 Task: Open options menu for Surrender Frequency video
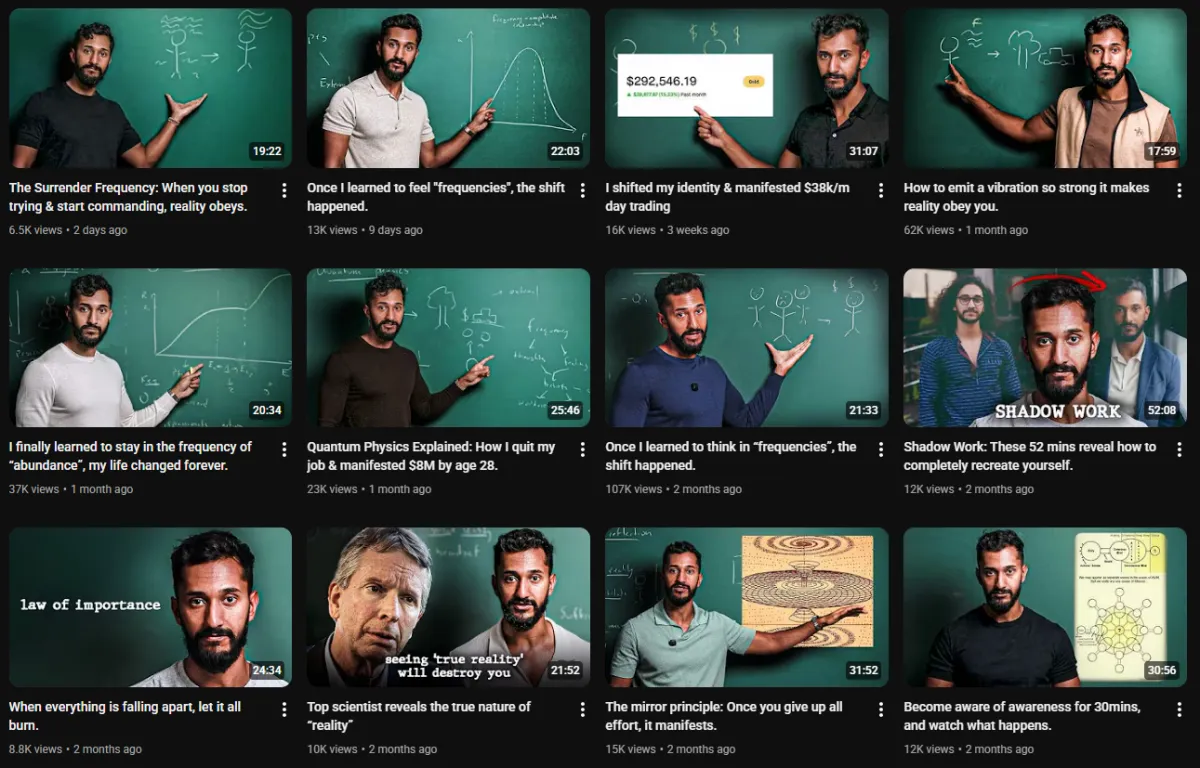[x=284, y=190]
